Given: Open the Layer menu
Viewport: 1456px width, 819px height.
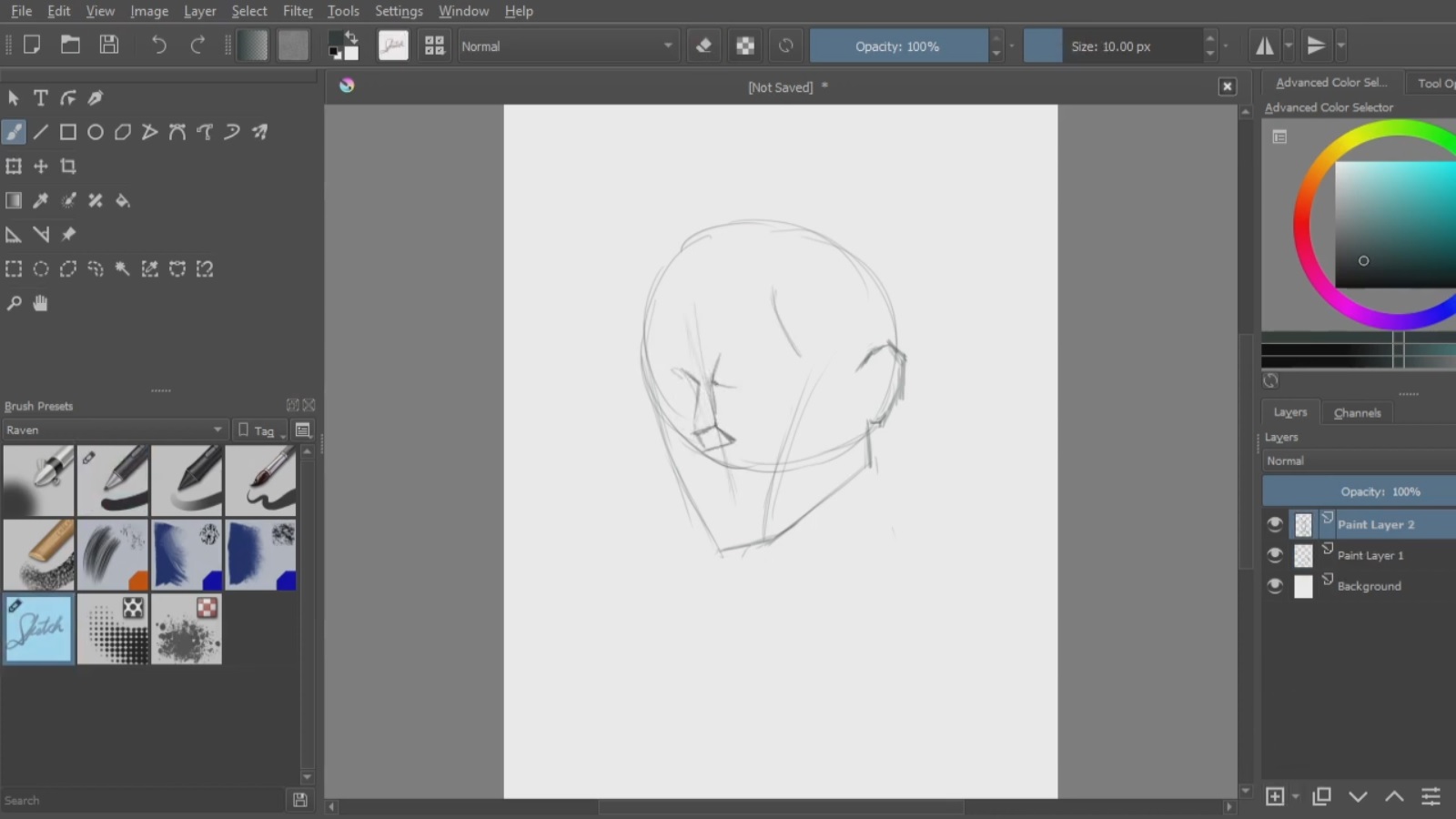Looking at the screenshot, I should 199,11.
